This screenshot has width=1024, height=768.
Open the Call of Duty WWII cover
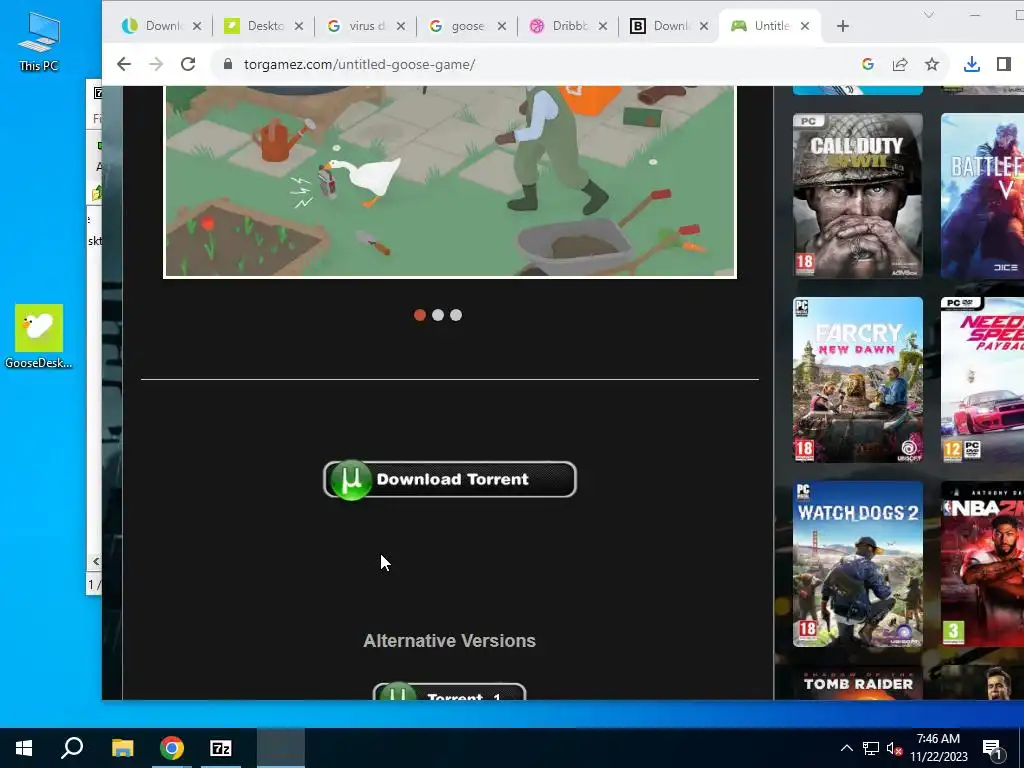tap(857, 196)
